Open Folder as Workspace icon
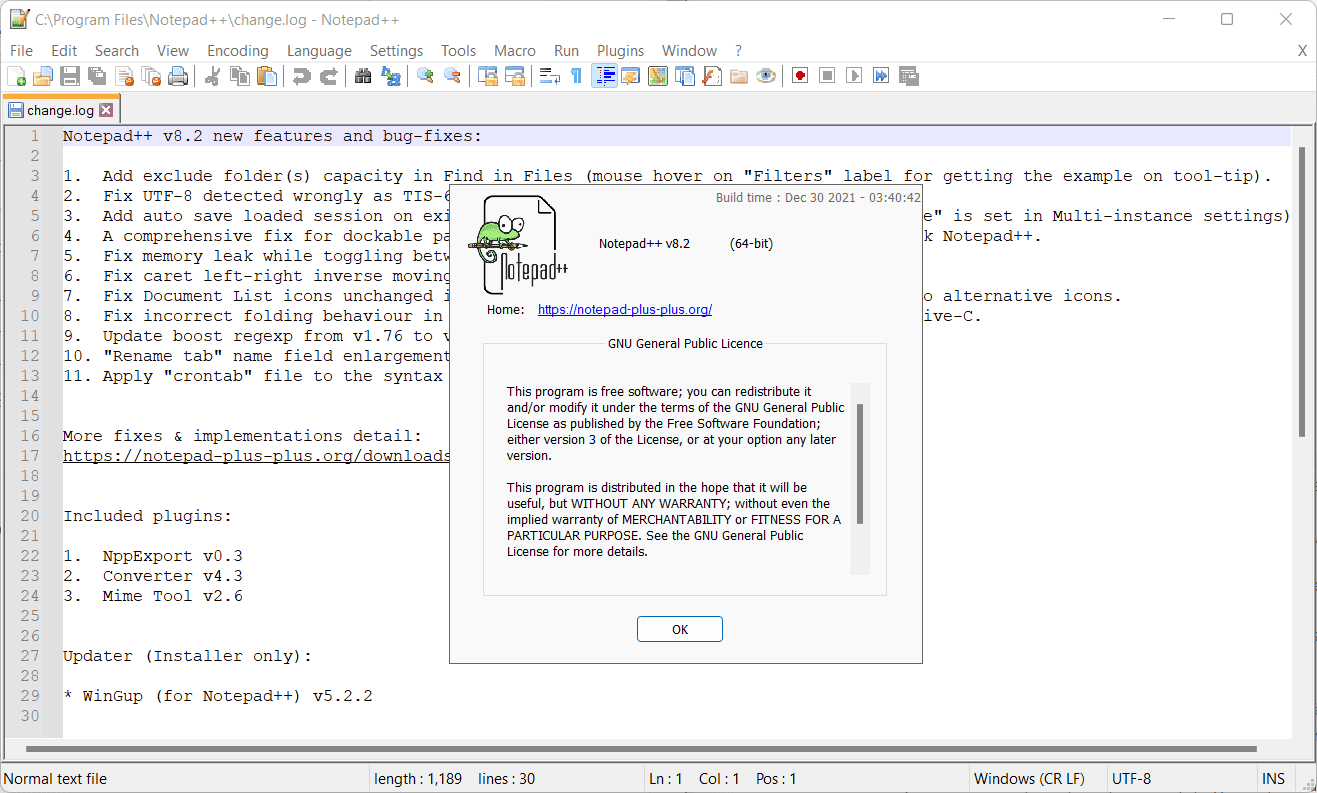 pyautogui.click(x=739, y=76)
